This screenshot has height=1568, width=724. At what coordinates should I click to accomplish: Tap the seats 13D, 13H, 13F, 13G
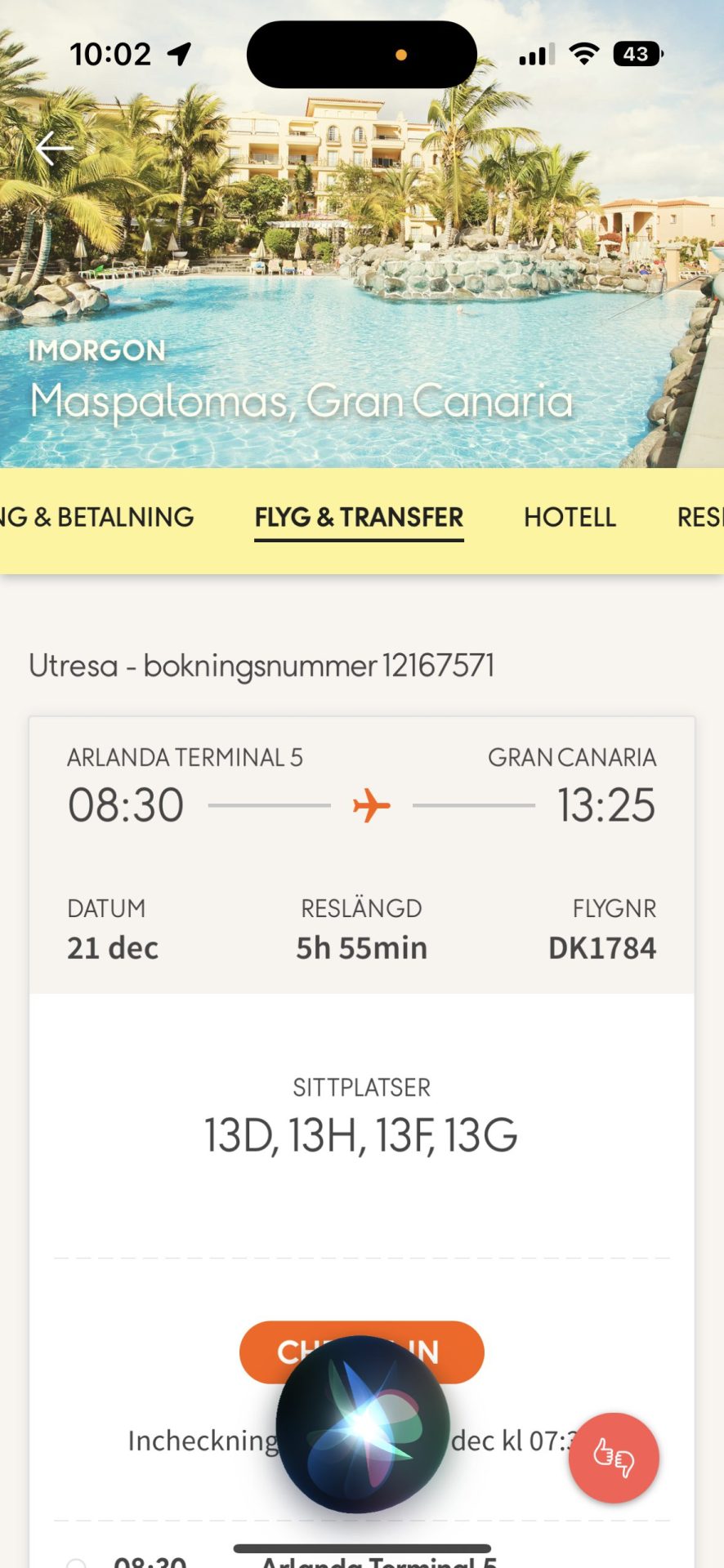[x=361, y=1136]
